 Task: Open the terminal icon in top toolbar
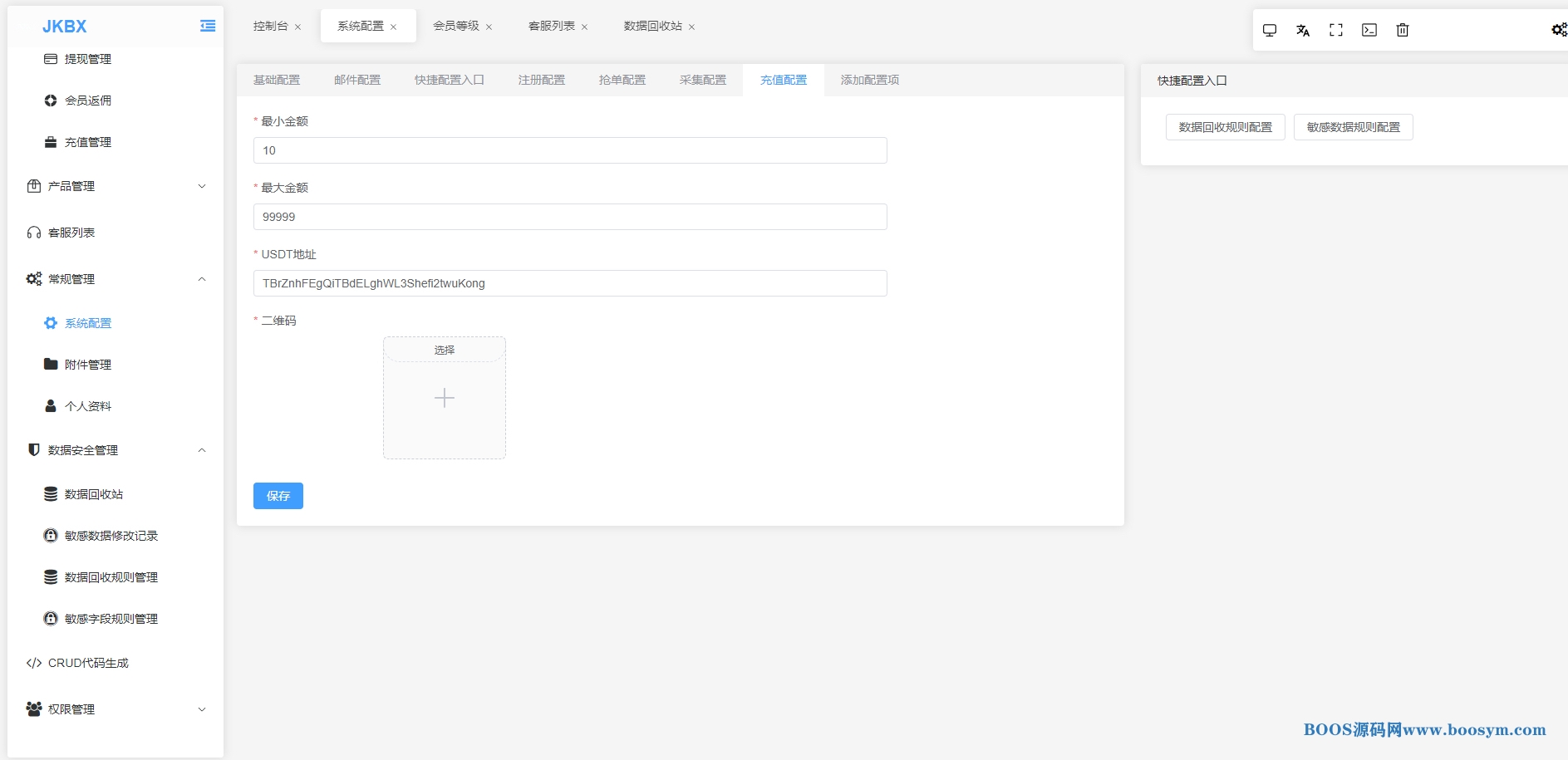[x=1369, y=31]
